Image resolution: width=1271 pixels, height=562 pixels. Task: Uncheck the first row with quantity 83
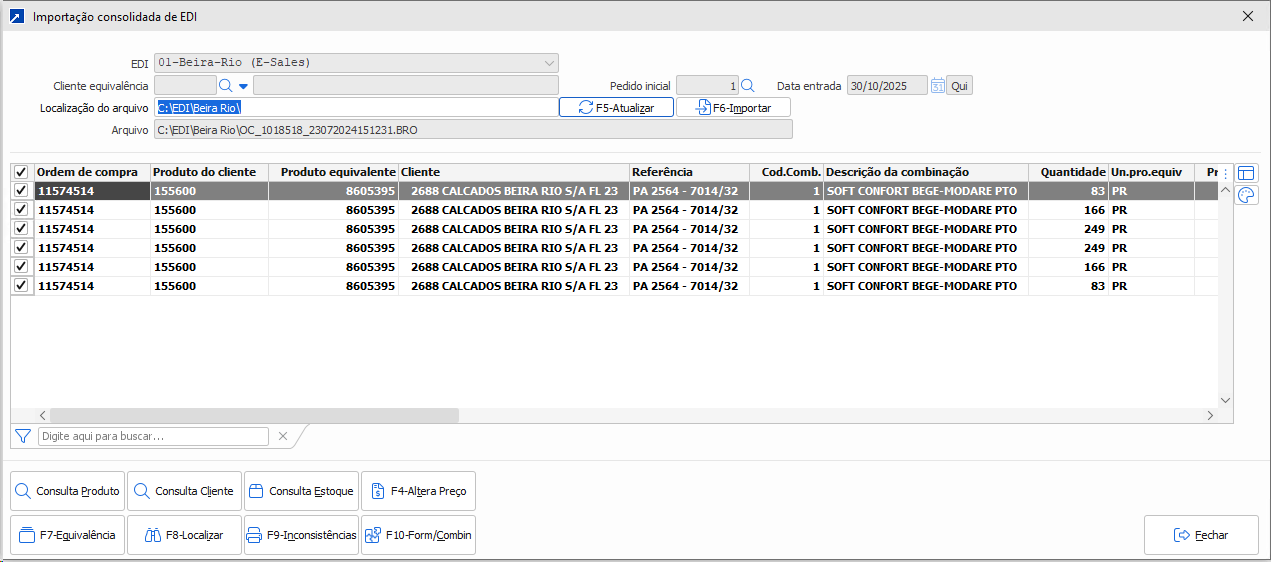[21, 191]
